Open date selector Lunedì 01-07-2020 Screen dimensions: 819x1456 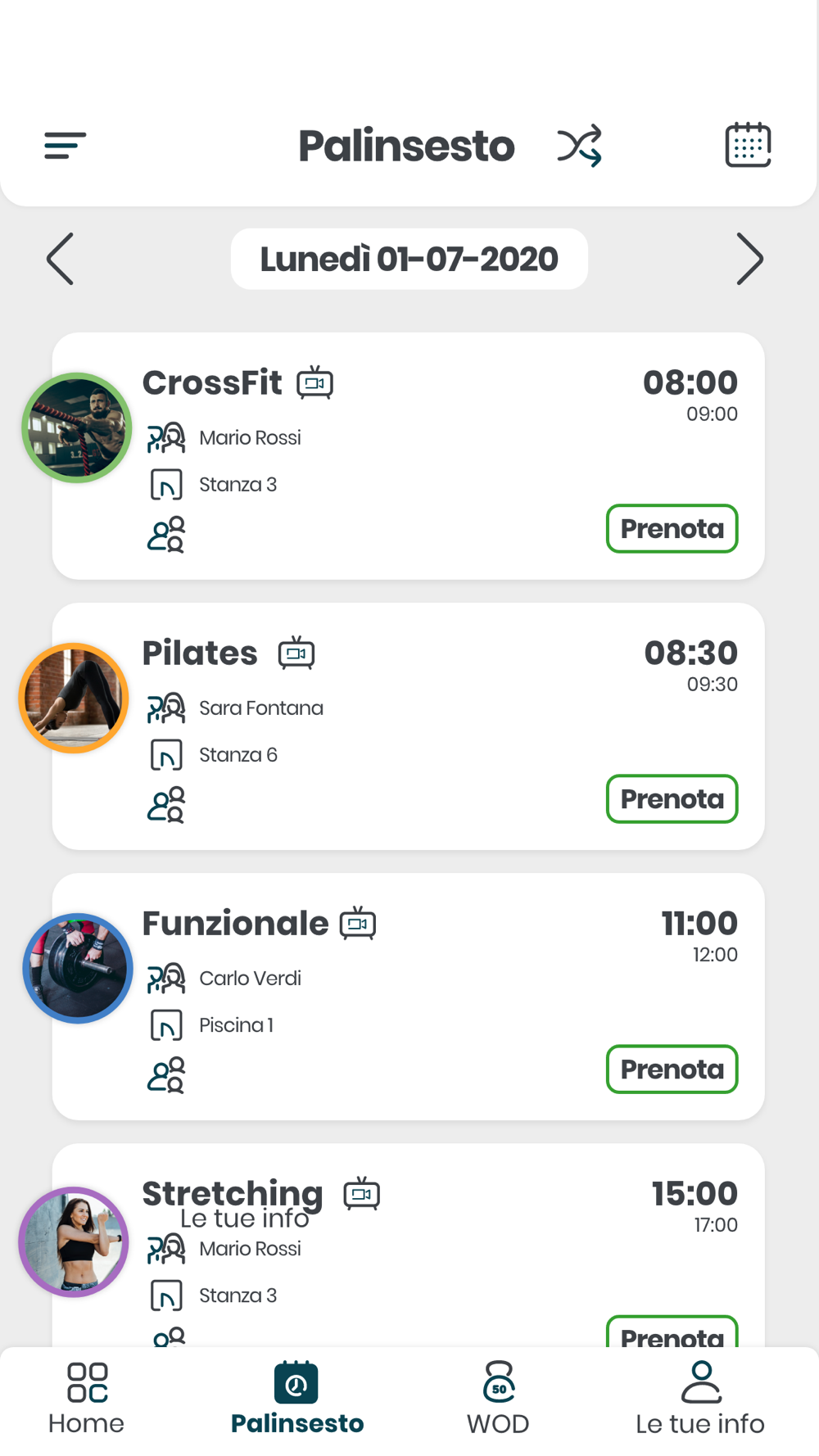click(x=409, y=259)
